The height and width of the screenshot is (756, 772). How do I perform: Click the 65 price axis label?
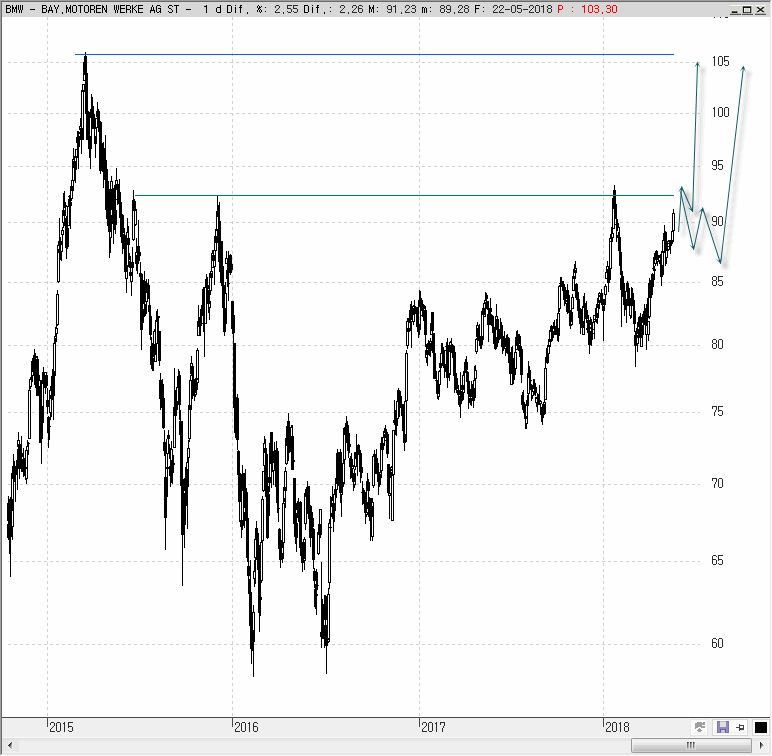(717, 561)
